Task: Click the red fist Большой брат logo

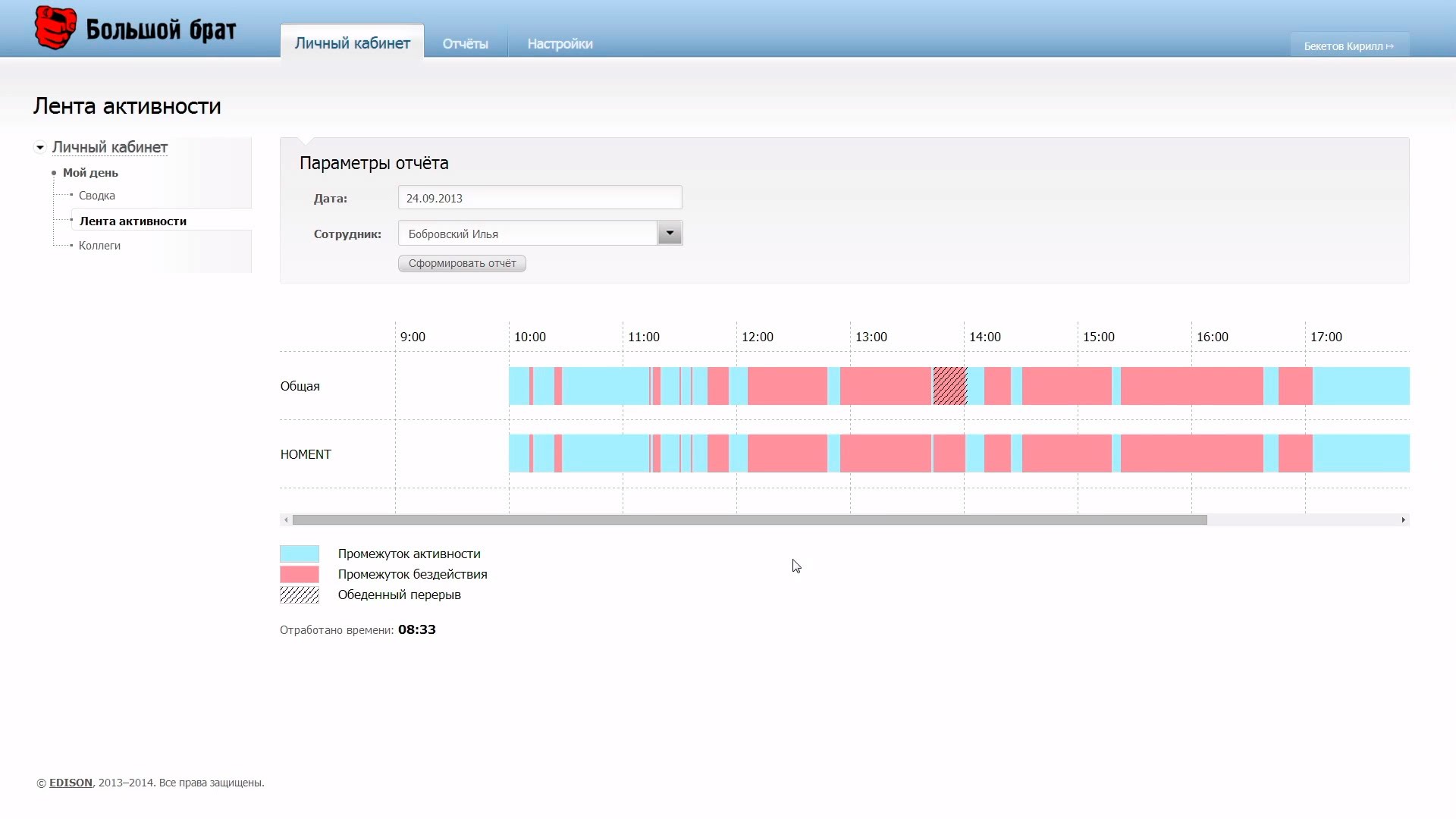Action: click(135, 29)
